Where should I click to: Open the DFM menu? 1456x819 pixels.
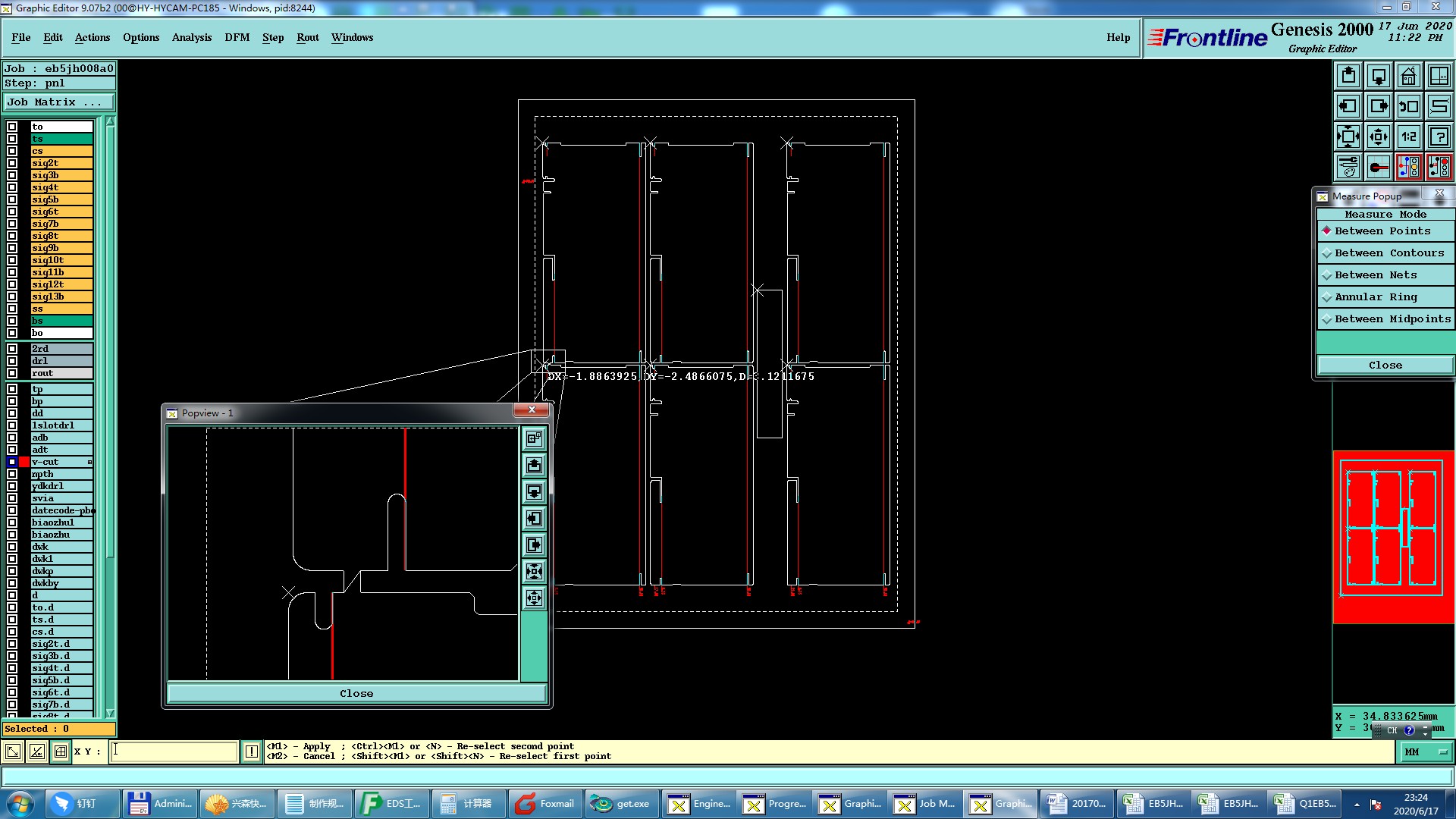237,38
